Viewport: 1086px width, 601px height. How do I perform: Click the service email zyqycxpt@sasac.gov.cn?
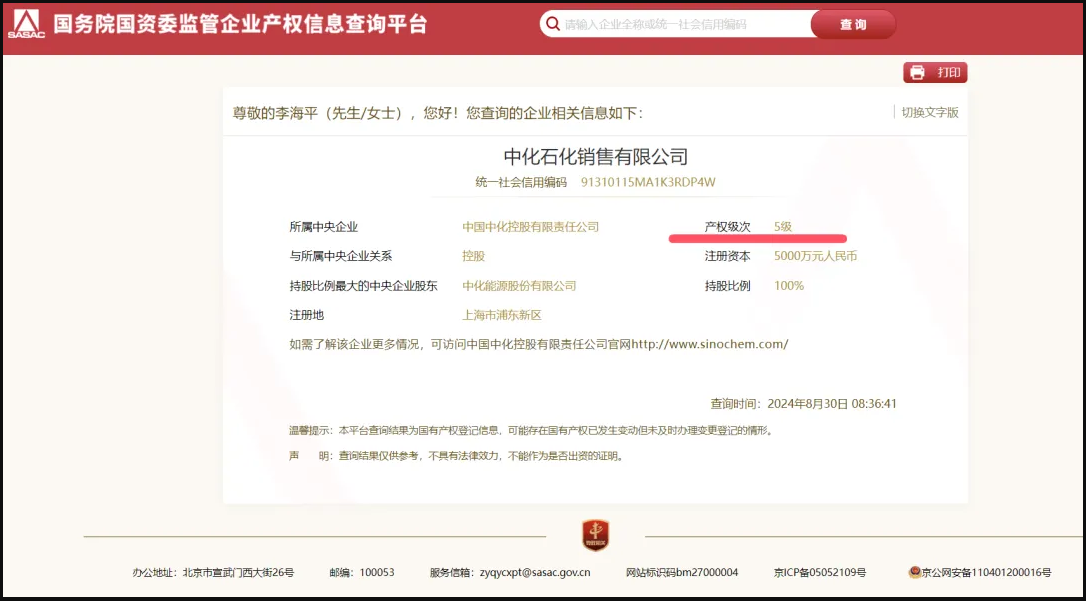click(x=536, y=573)
